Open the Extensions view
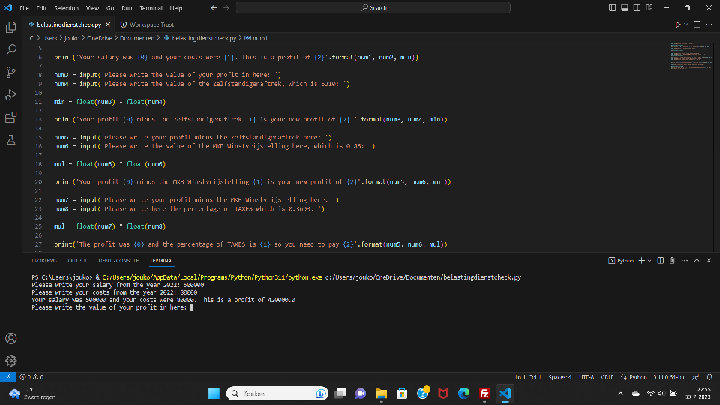 coord(11,118)
